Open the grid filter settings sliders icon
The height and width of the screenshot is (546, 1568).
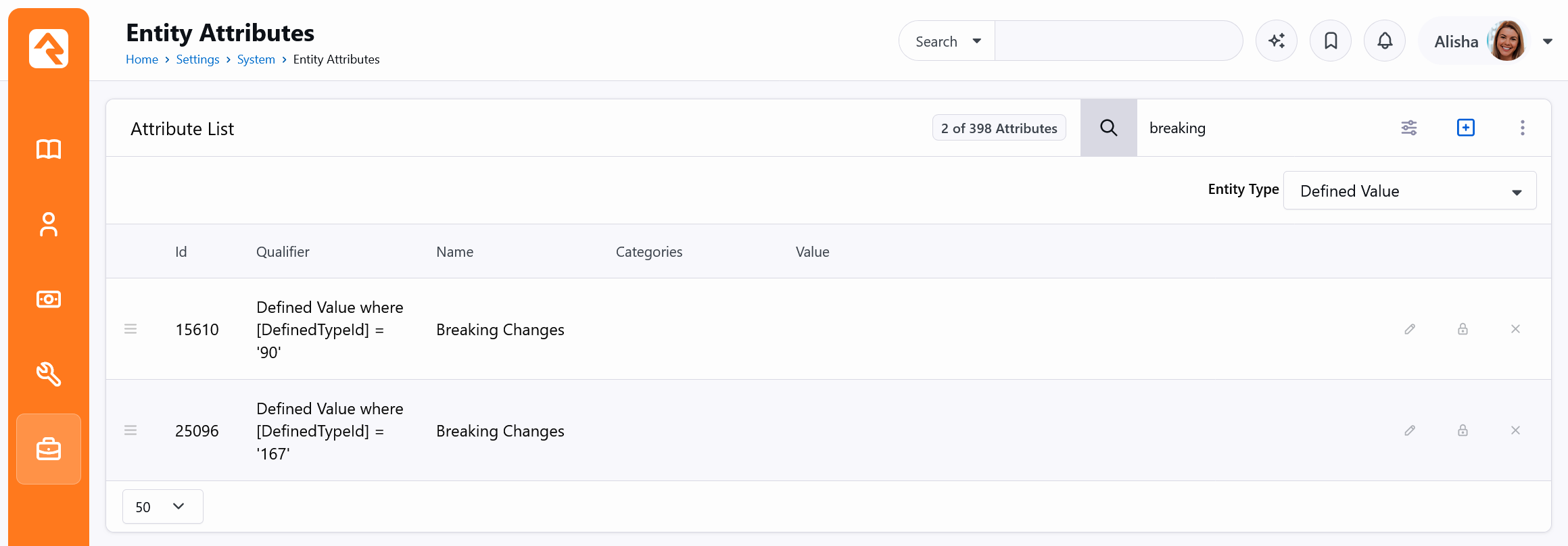click(1409, 128)
